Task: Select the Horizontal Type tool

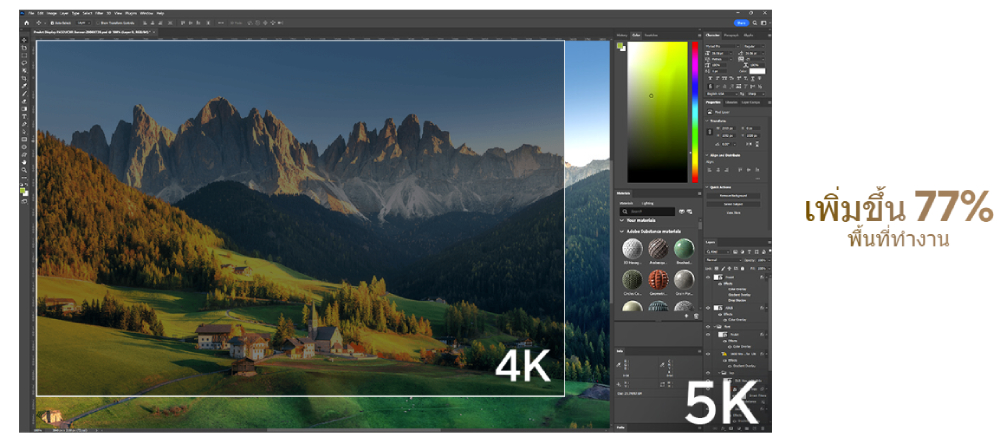Action: (x=24, y=117)
